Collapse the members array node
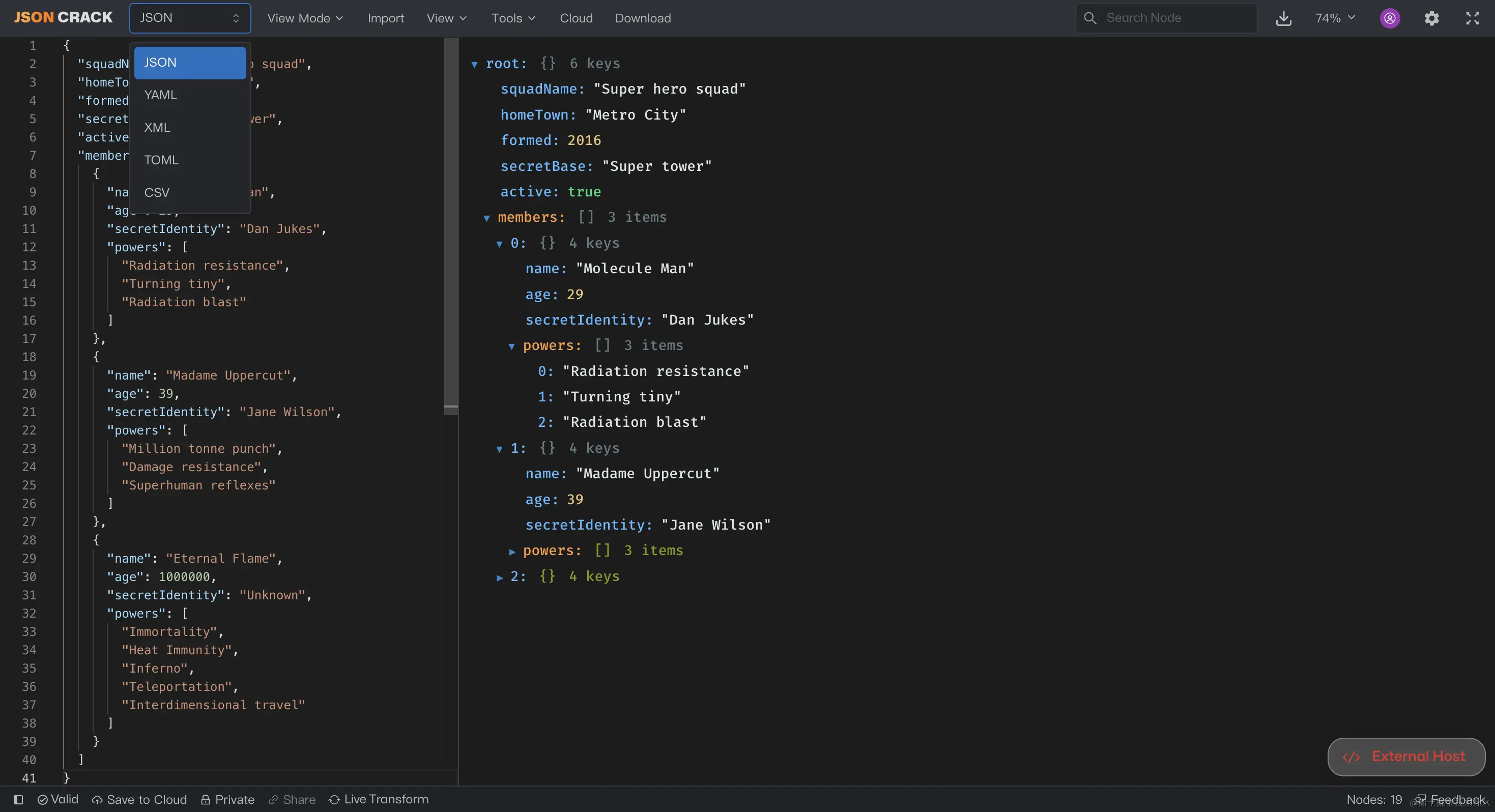Viewport: 1495px width, 812px height. click(487, 218)
